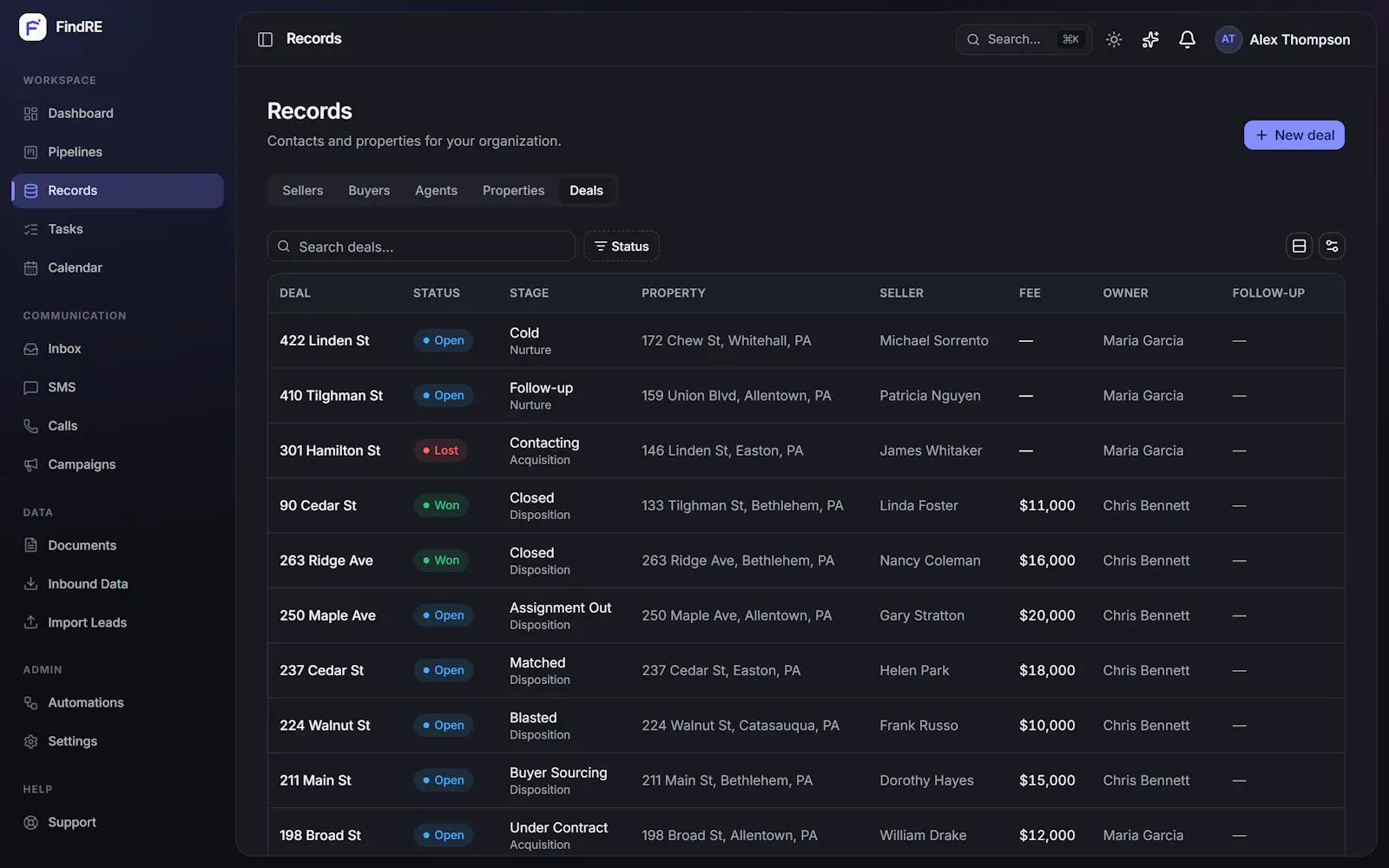Open the Calls section
1389x868 pixels.
click(x=117, y=426)
